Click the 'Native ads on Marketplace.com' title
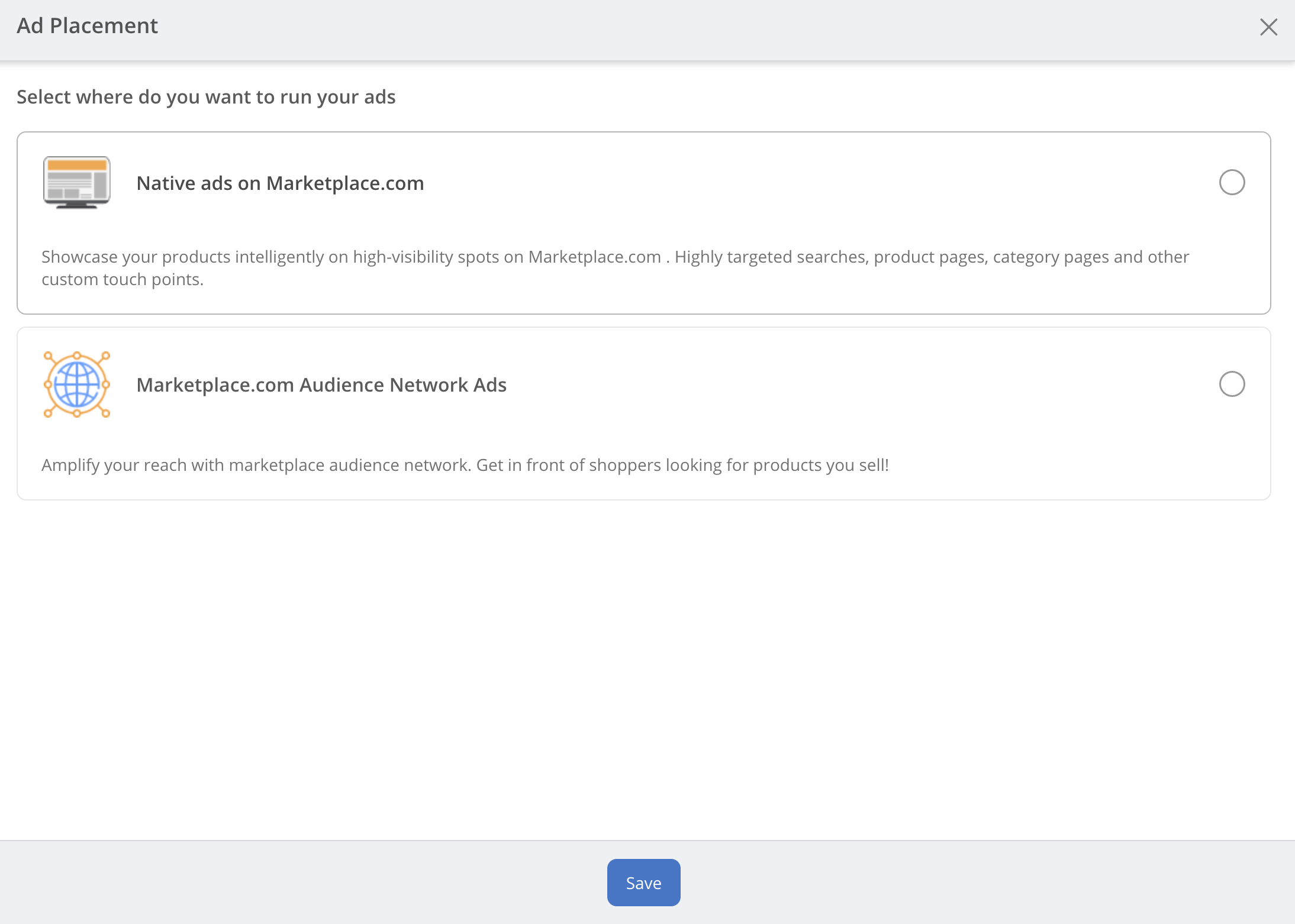Viewport: 1295px width, 924px height. tap(280, 183)
